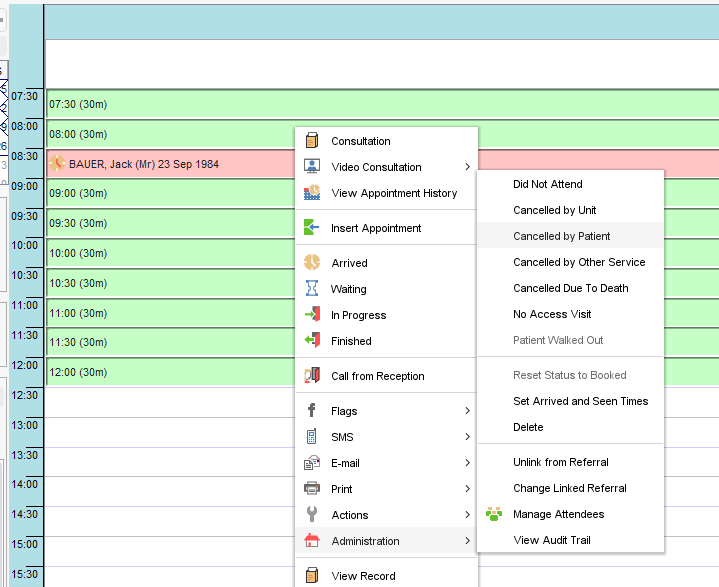The image size is (719, 587).
Task: Click the Video Consultation monitor icon
Action: point(312,166)
